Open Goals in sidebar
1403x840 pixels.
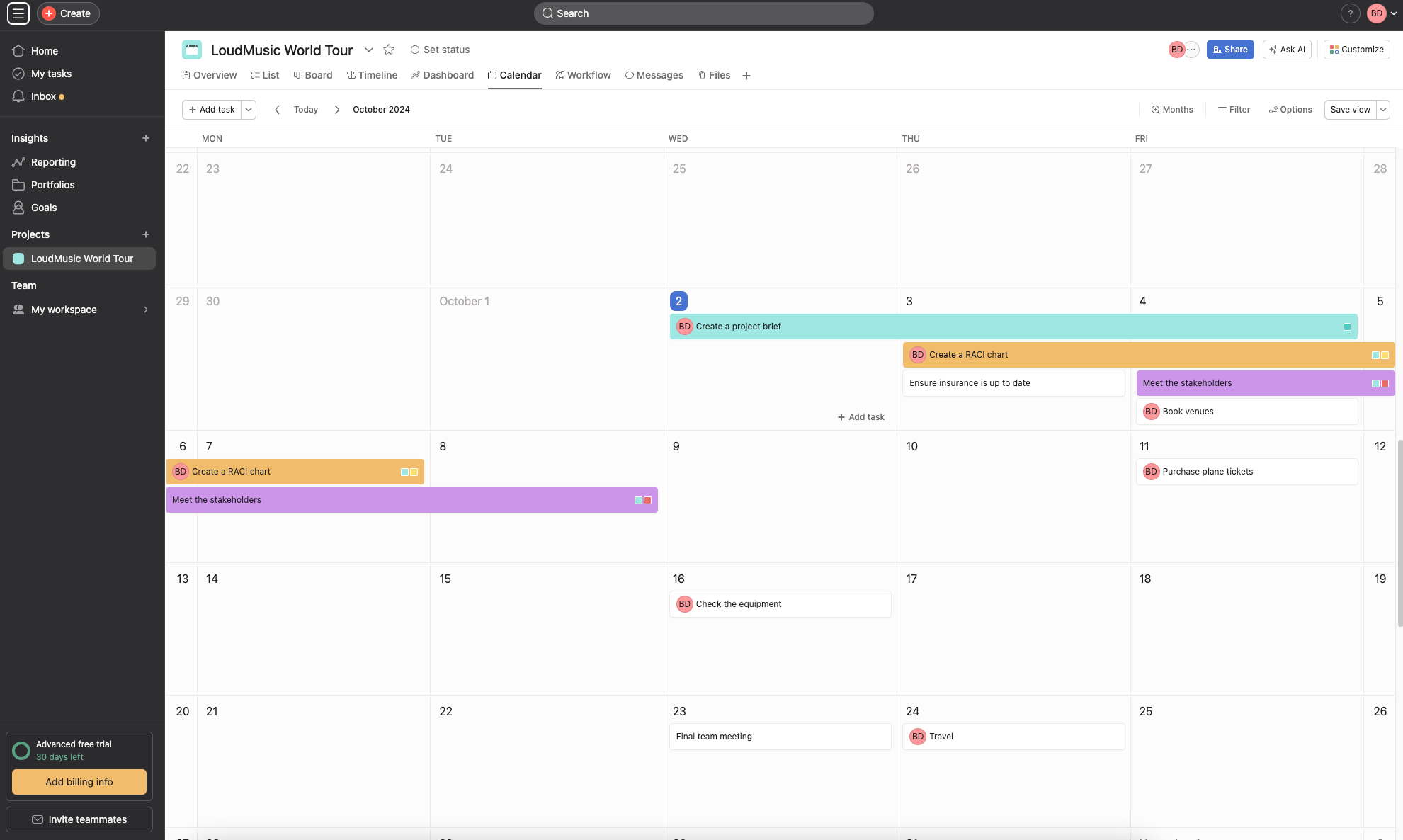(x=79, y=208)
